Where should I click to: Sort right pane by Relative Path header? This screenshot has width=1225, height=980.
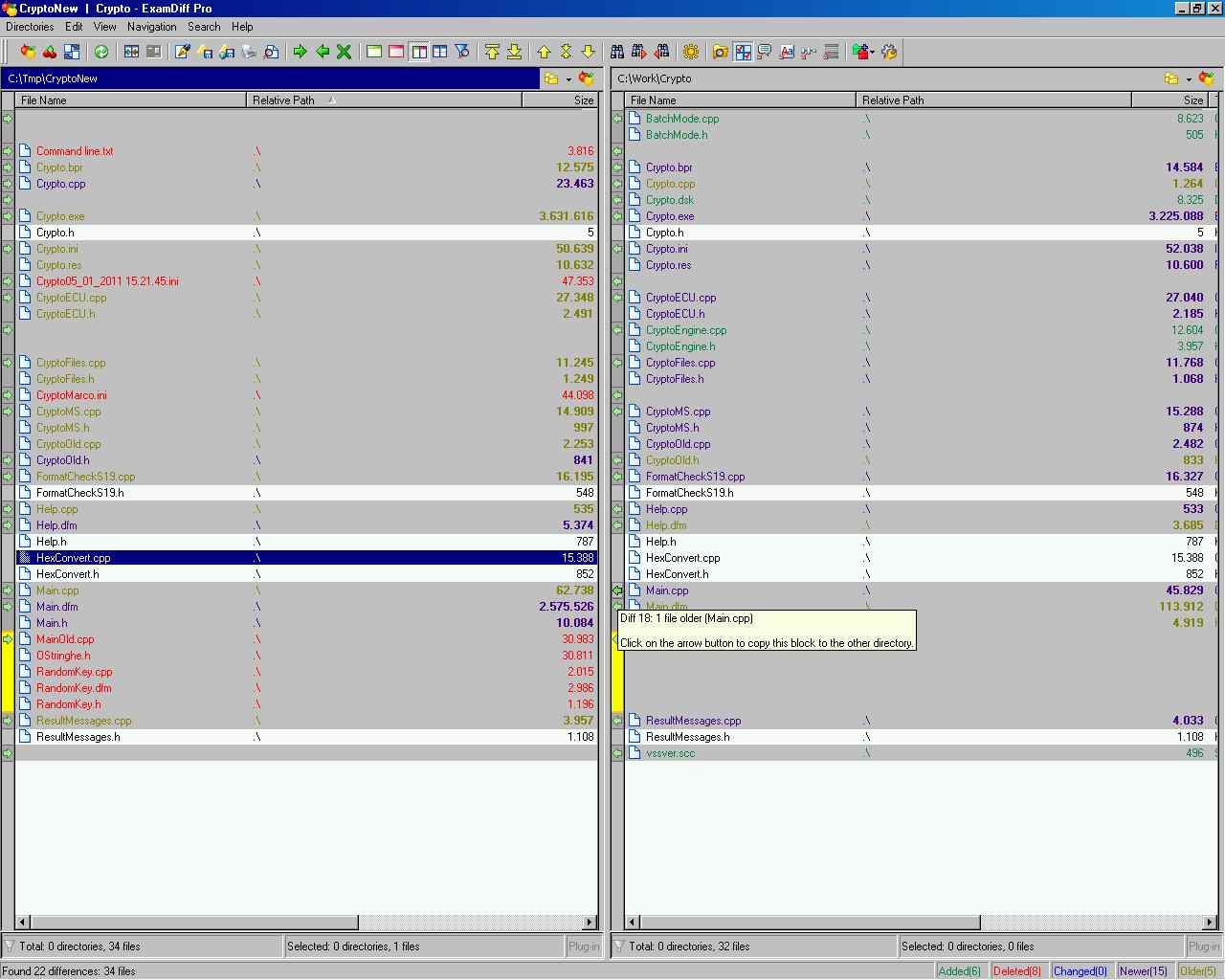pos(994,100)
